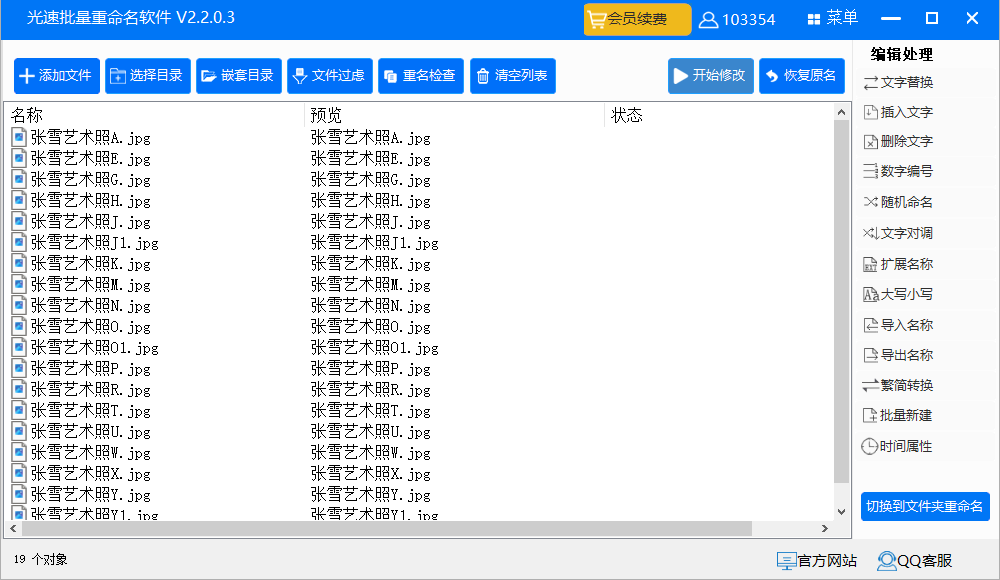1000x580 pixels.
Task: Select file 张雪艺术照W.jpg in 名称 column
Action: tap(91, 454)
